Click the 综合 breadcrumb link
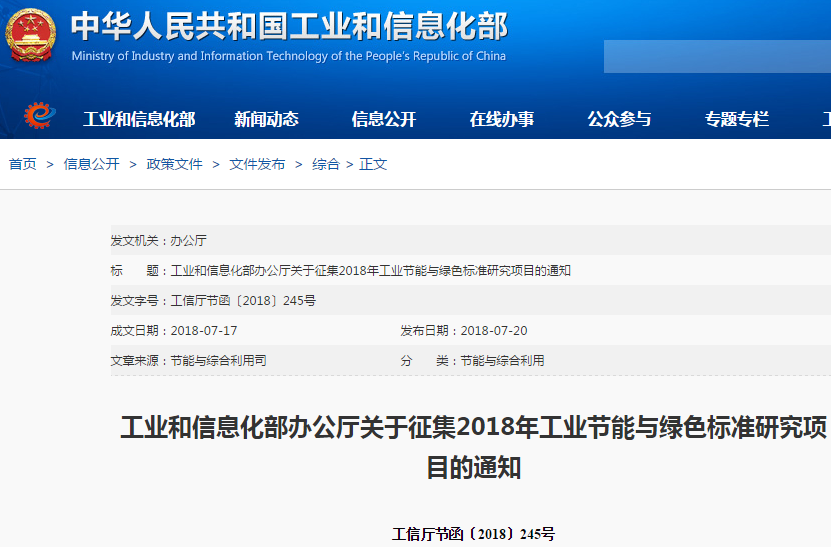This screenshot has width=831, height=547. pos(325,164)
